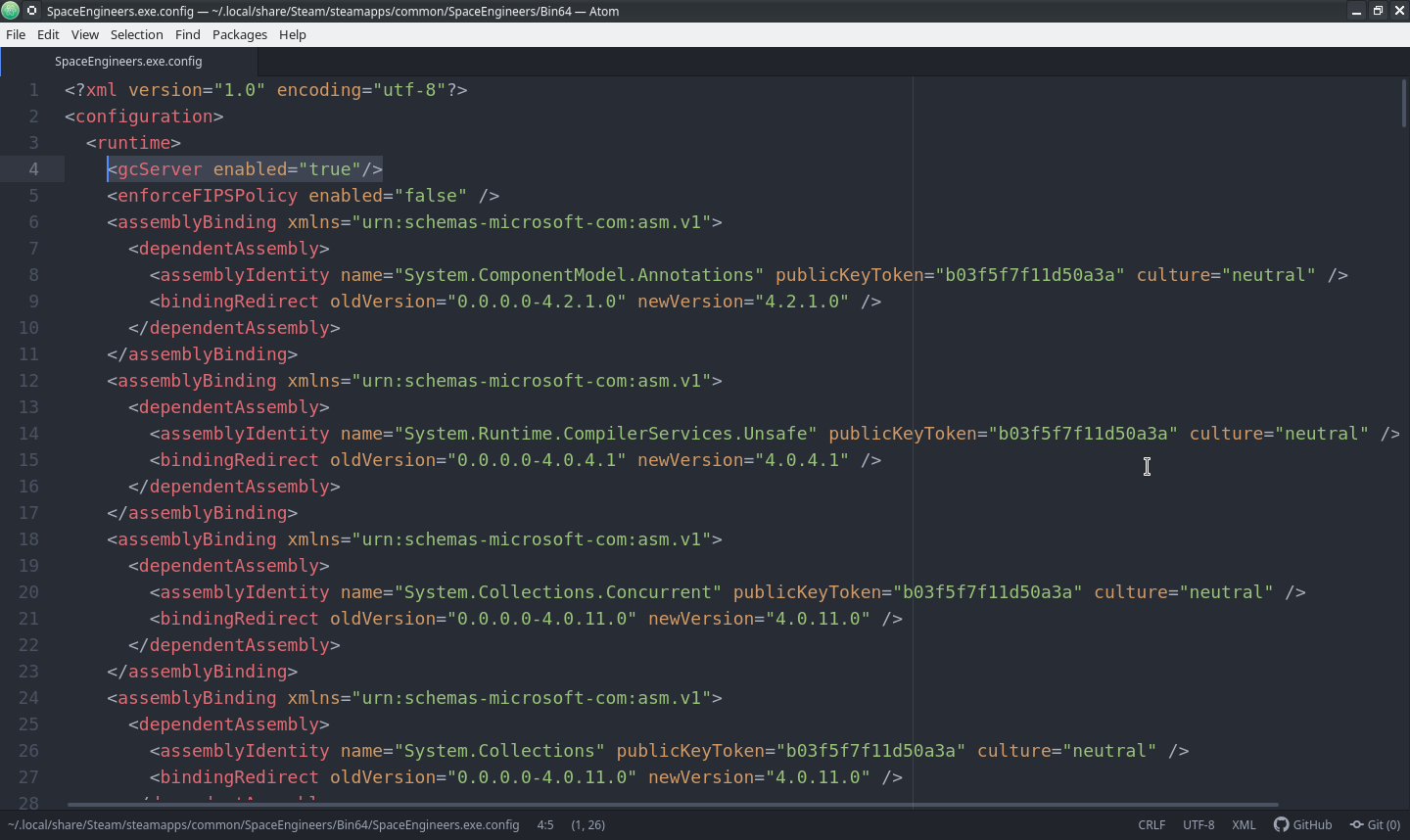Click the 4:5 cursor position indicator
The height and width of the screenshot is (840, 1410).
tap(545, 824)
